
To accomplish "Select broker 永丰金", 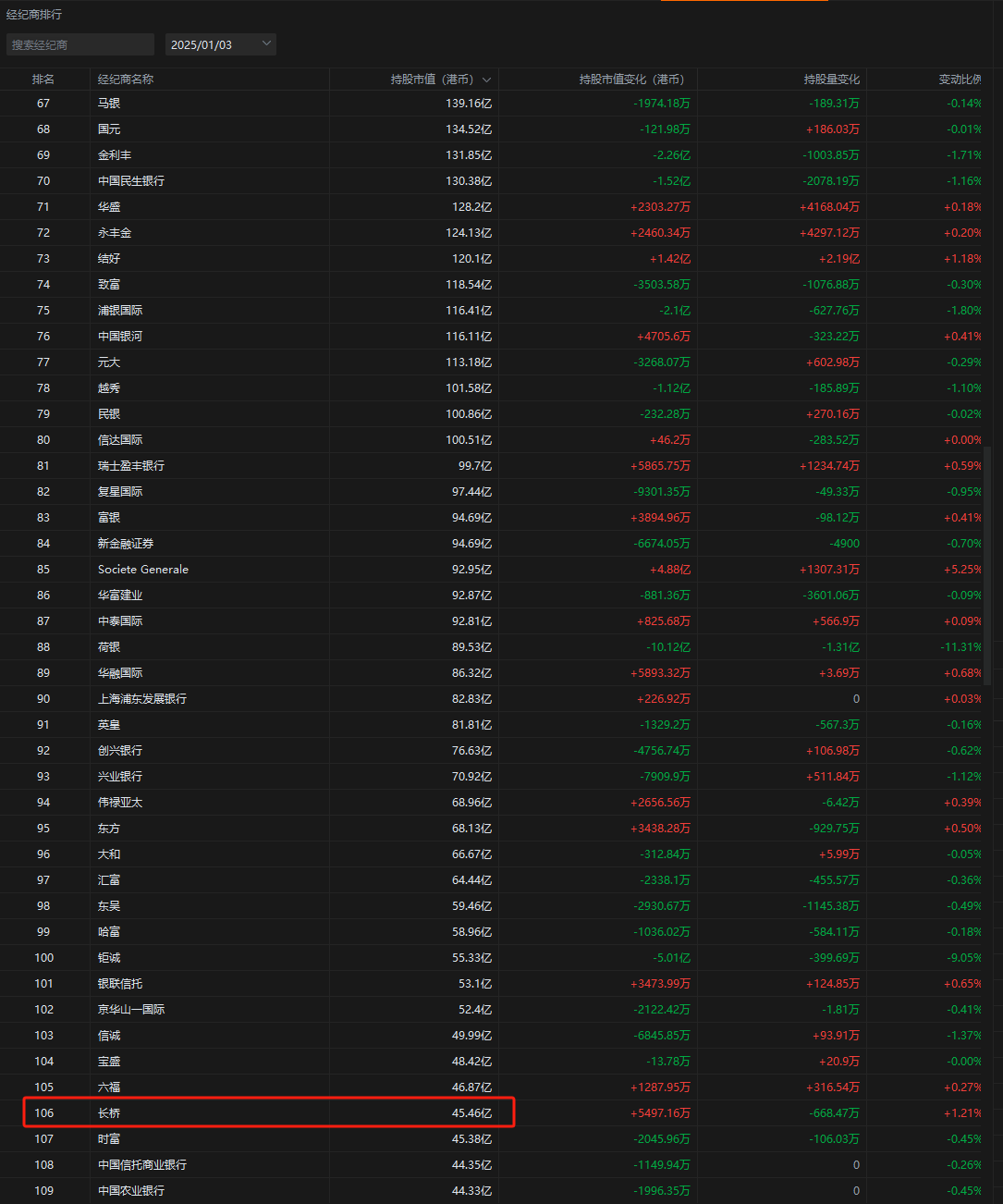I will click(115, 233).
